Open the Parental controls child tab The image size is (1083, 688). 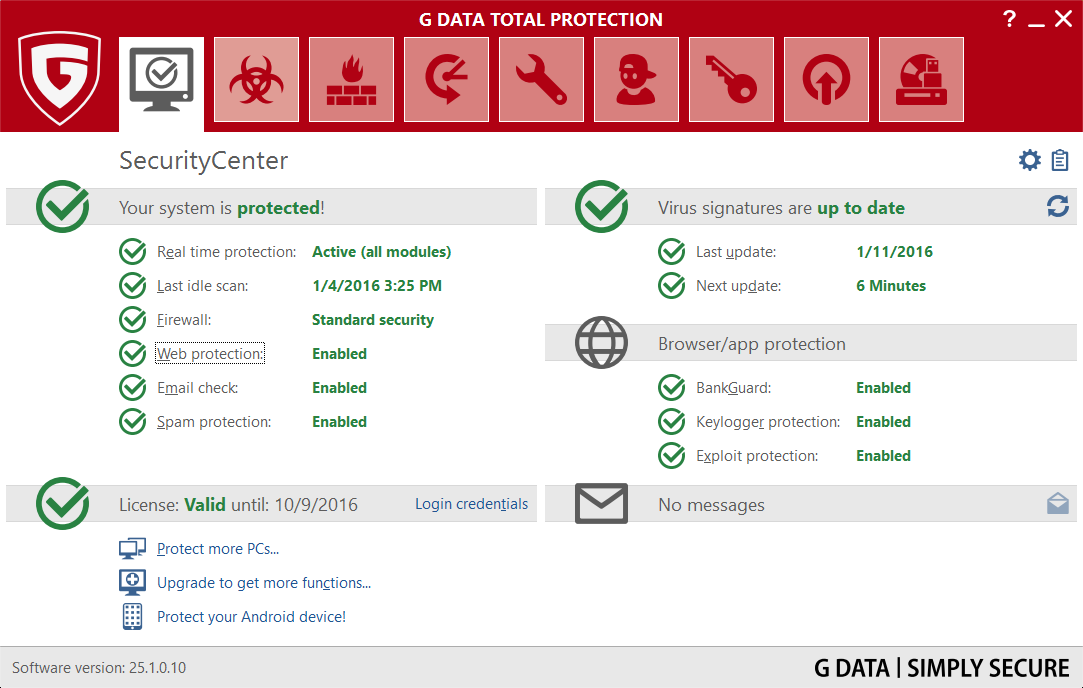636,79
